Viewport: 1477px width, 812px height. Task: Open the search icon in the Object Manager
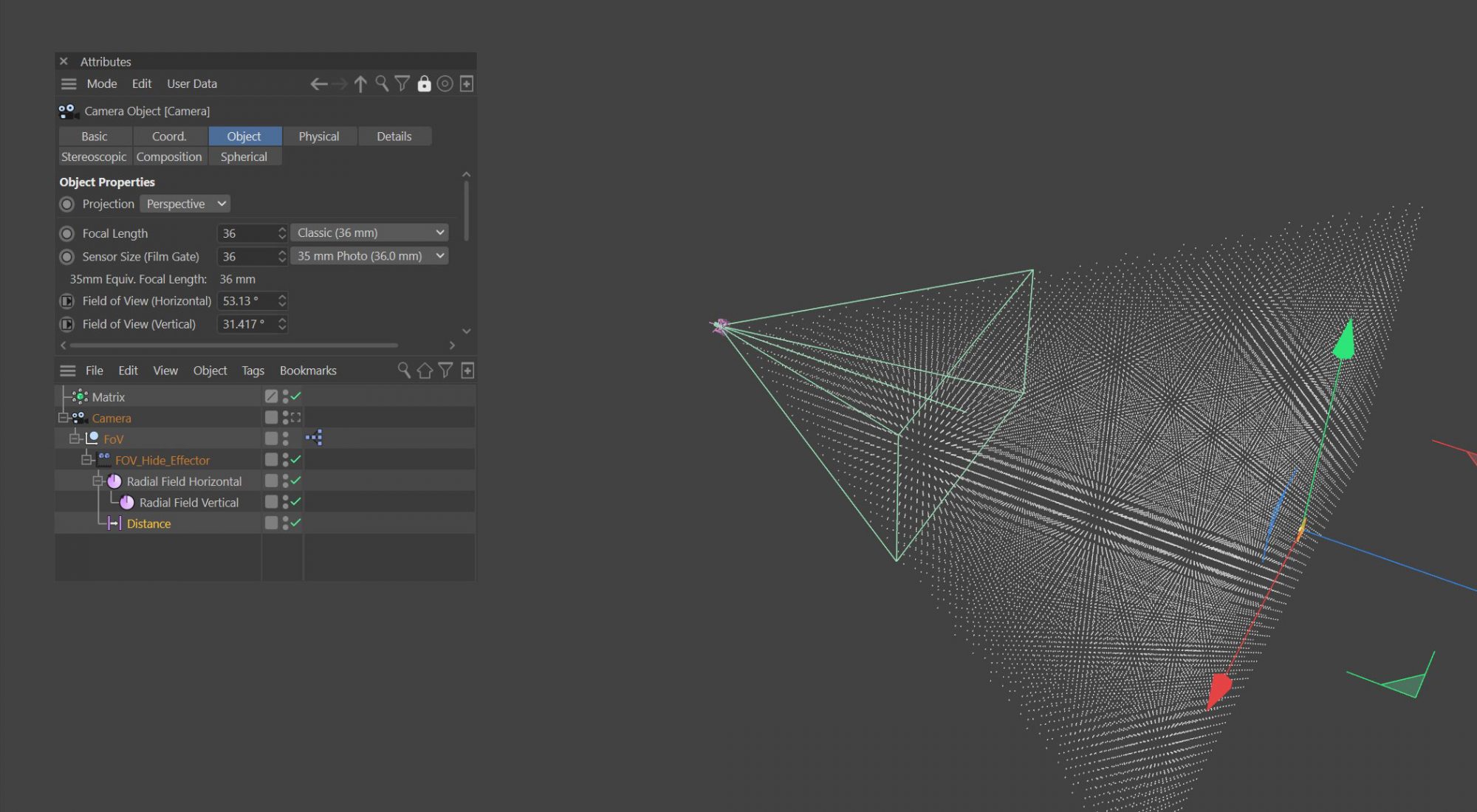click(403, 370)
